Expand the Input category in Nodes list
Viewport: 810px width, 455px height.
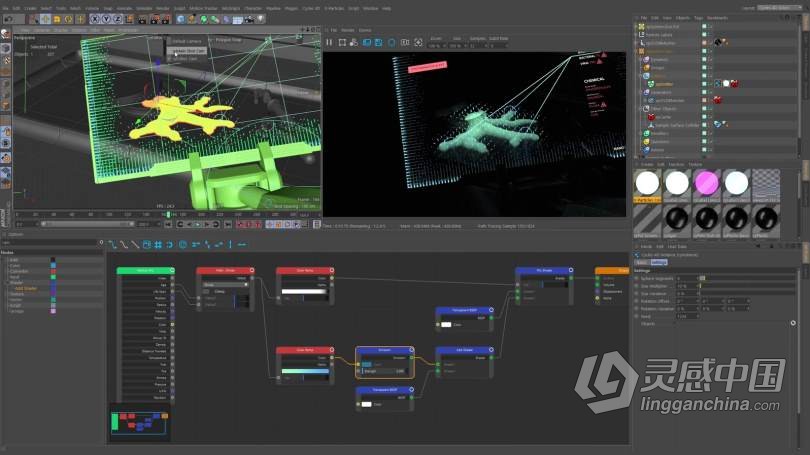click(x=14, y=277)
